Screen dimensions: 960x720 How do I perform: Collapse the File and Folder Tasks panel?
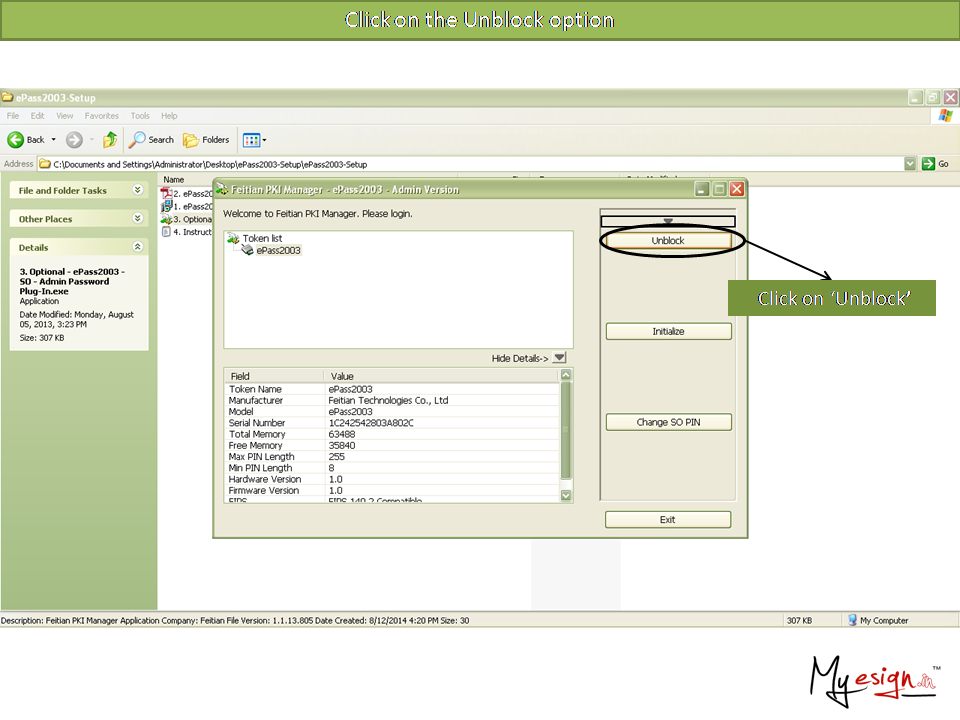click(137, 190)
